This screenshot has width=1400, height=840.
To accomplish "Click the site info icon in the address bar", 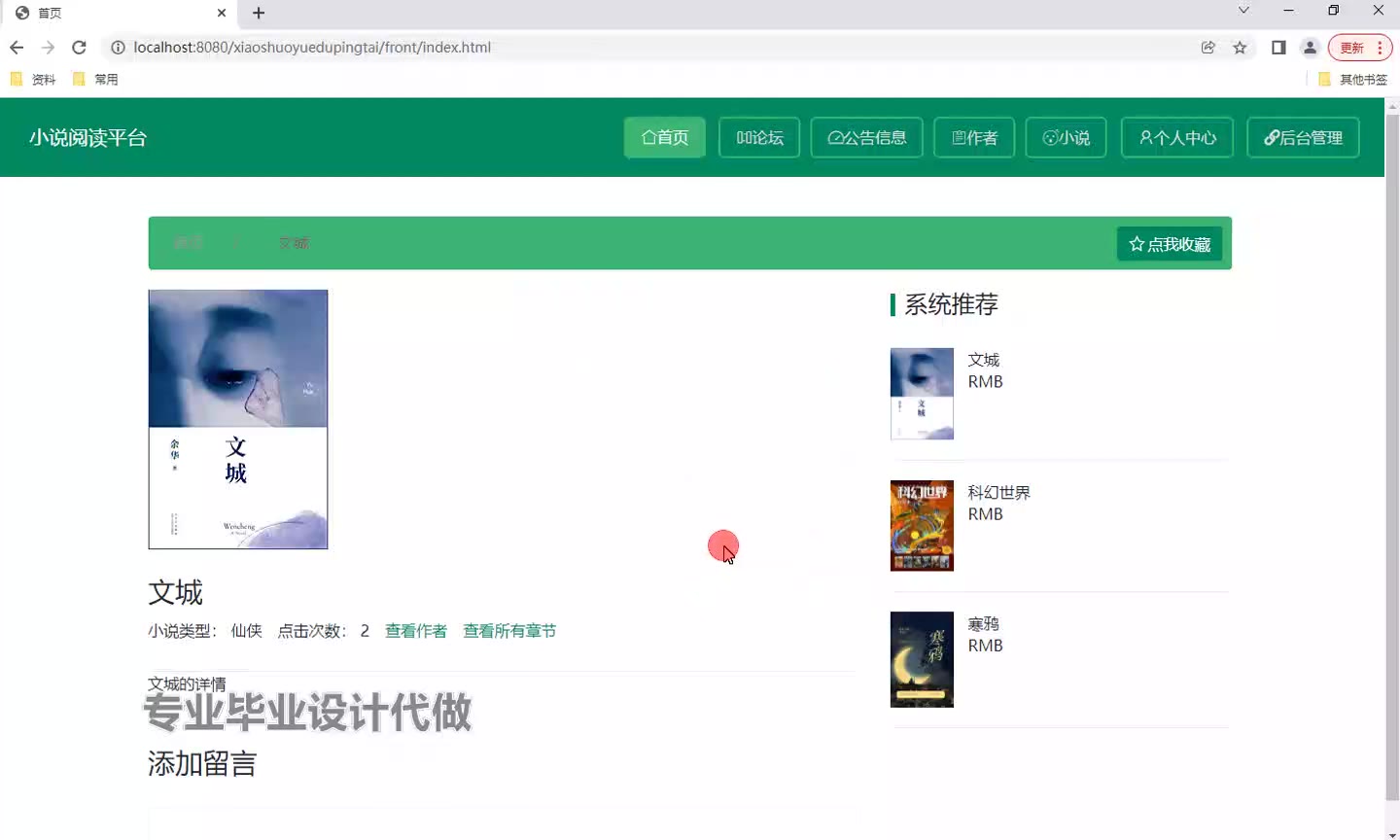I will 118,48.
